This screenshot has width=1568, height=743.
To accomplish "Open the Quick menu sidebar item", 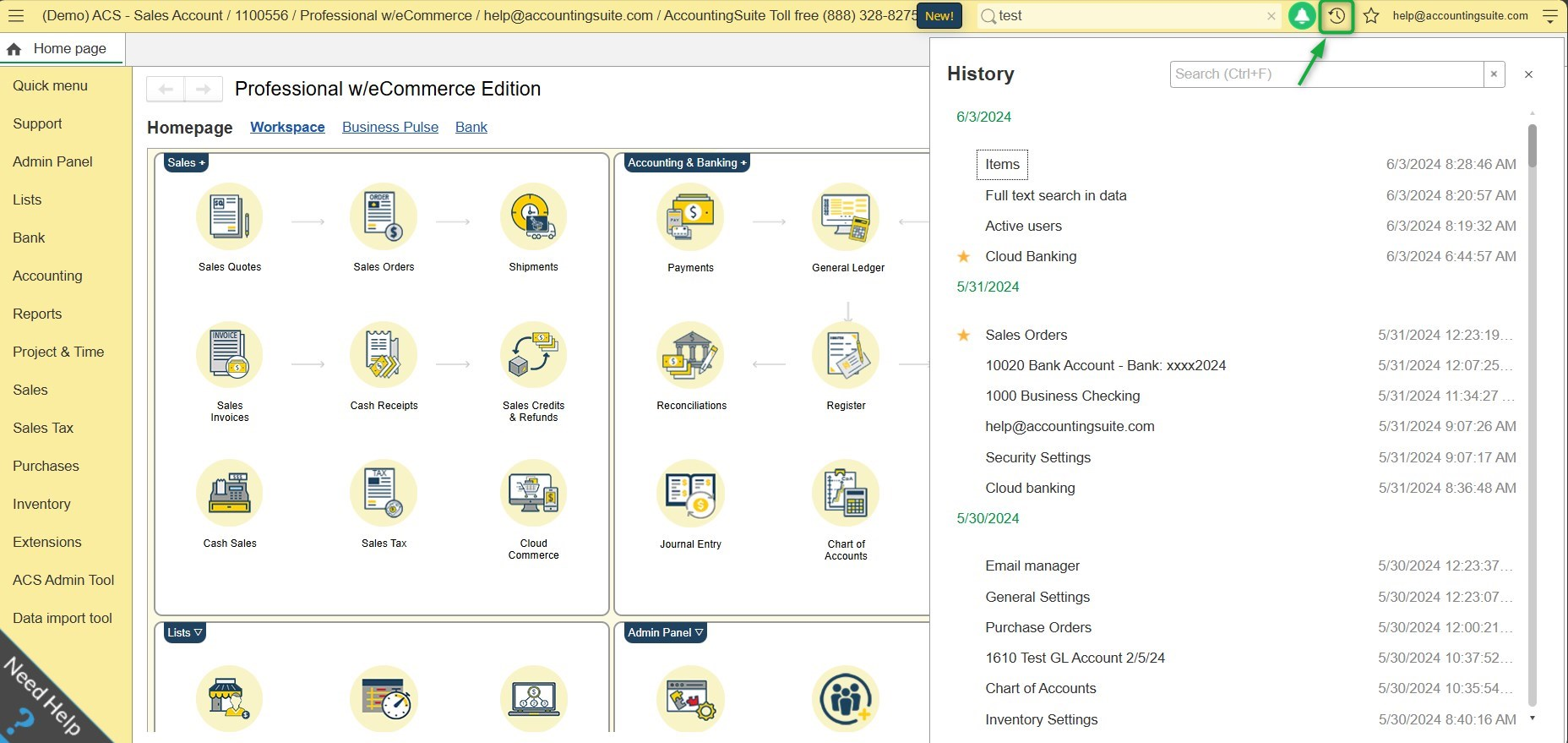I will tap(50, 85).
